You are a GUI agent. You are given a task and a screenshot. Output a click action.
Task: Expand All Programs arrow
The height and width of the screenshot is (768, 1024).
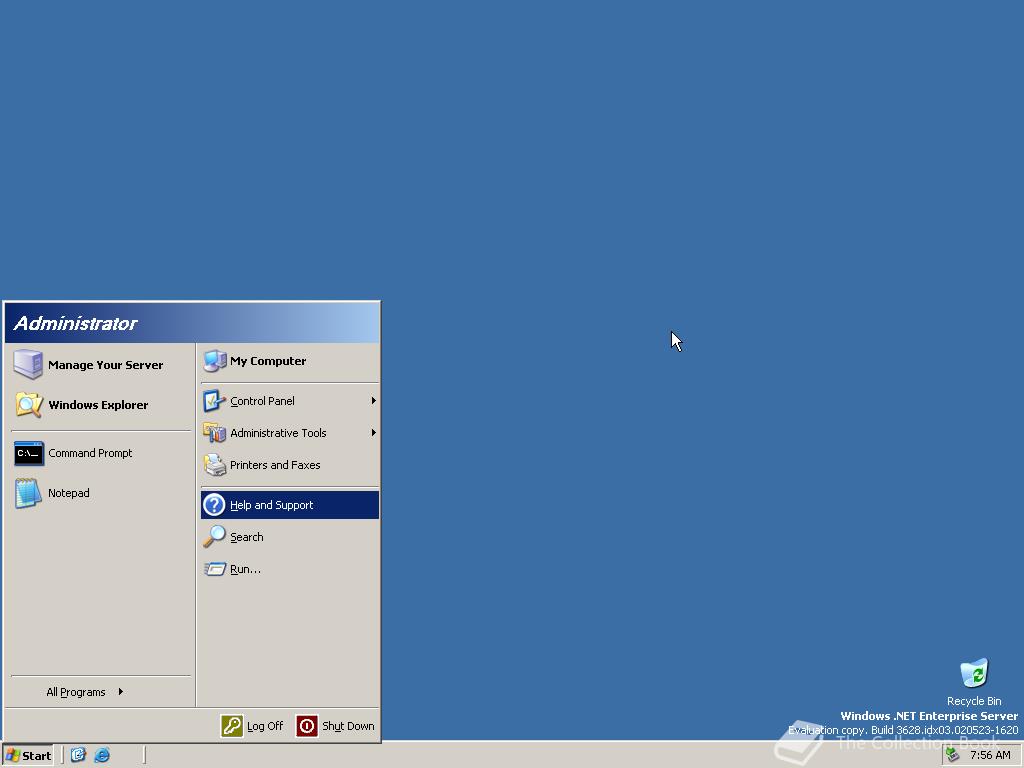point(121,692)
